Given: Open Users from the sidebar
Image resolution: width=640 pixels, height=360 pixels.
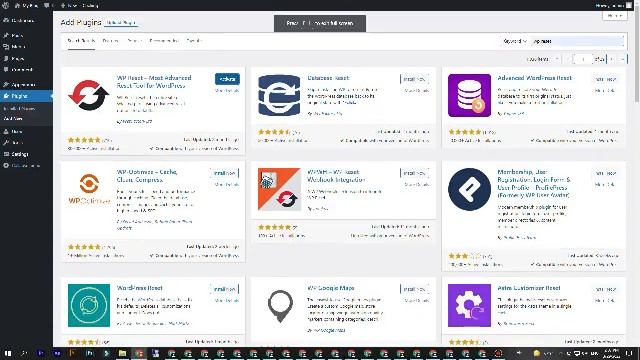Looking at the screenshot, I should pyautogui.click(x=13, y=131).
